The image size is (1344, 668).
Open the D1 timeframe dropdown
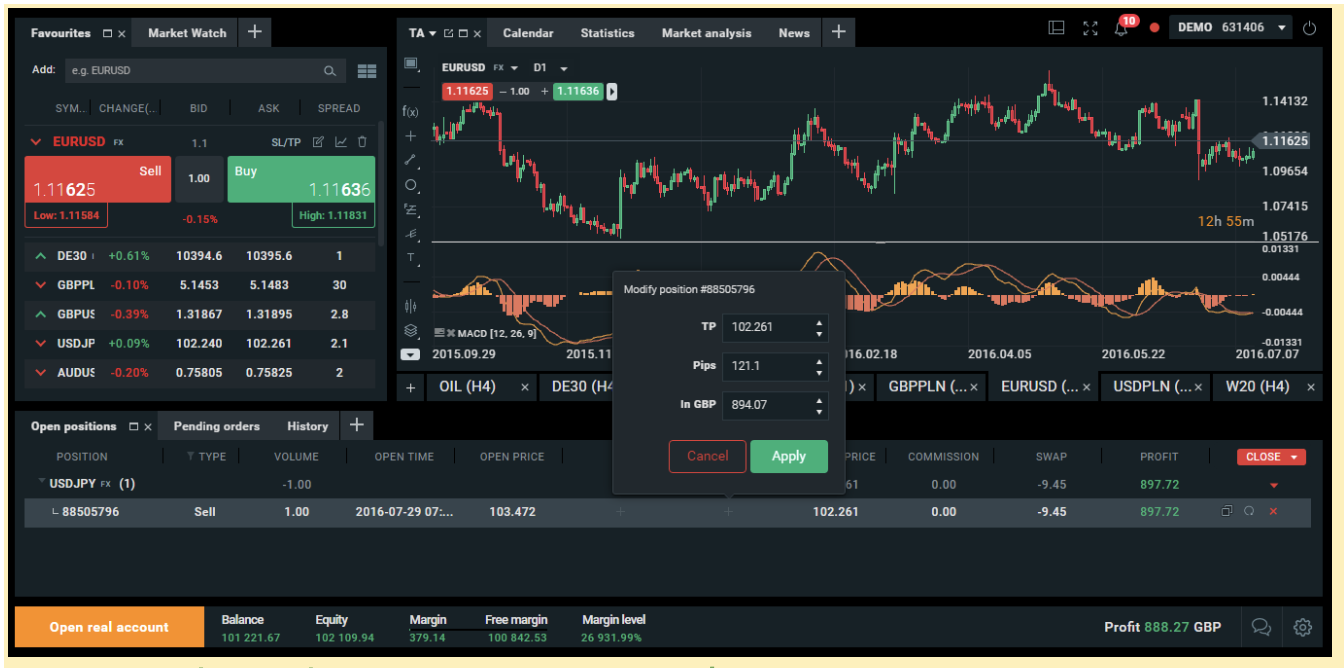(550, 68)
